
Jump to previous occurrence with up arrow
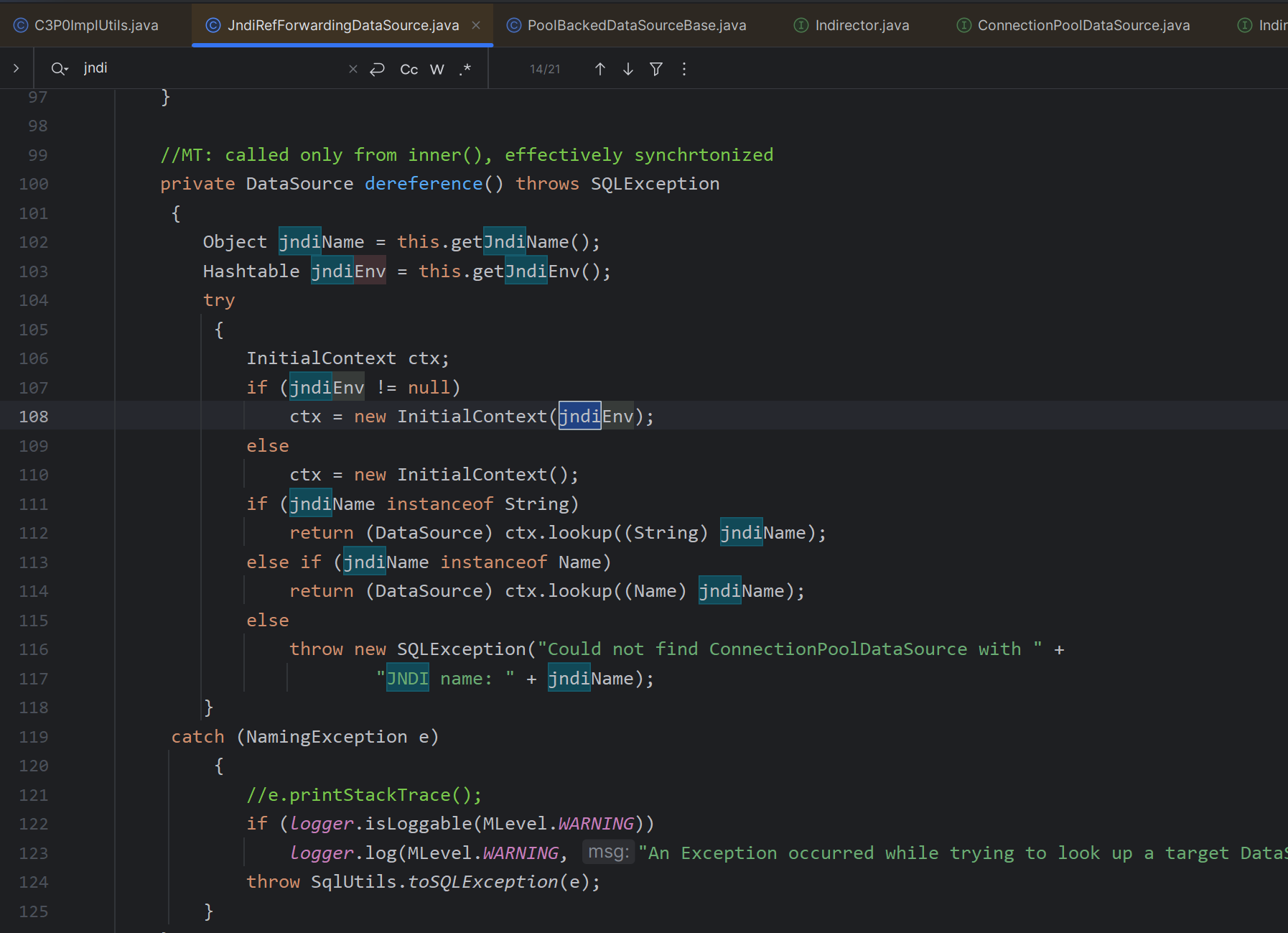tap(600, 69)
